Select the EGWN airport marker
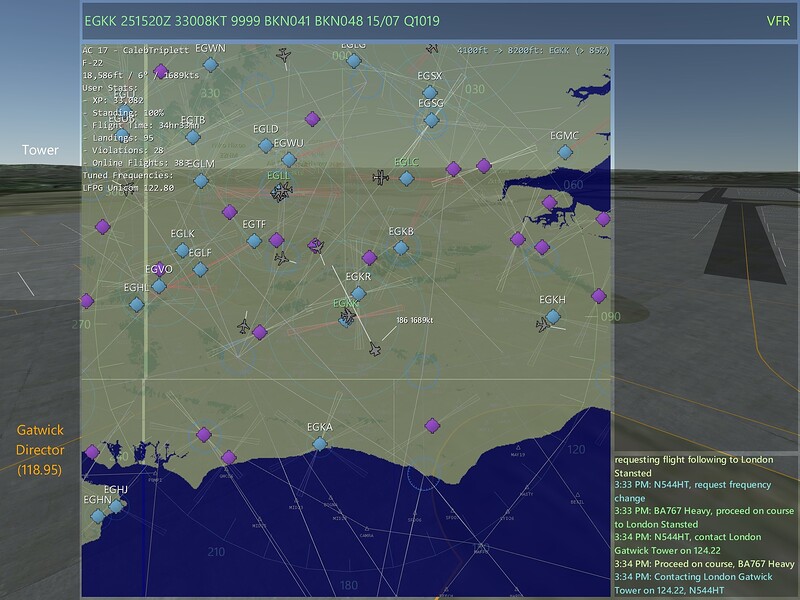Viewport: 800px width, 600px height. coord(211,65)
